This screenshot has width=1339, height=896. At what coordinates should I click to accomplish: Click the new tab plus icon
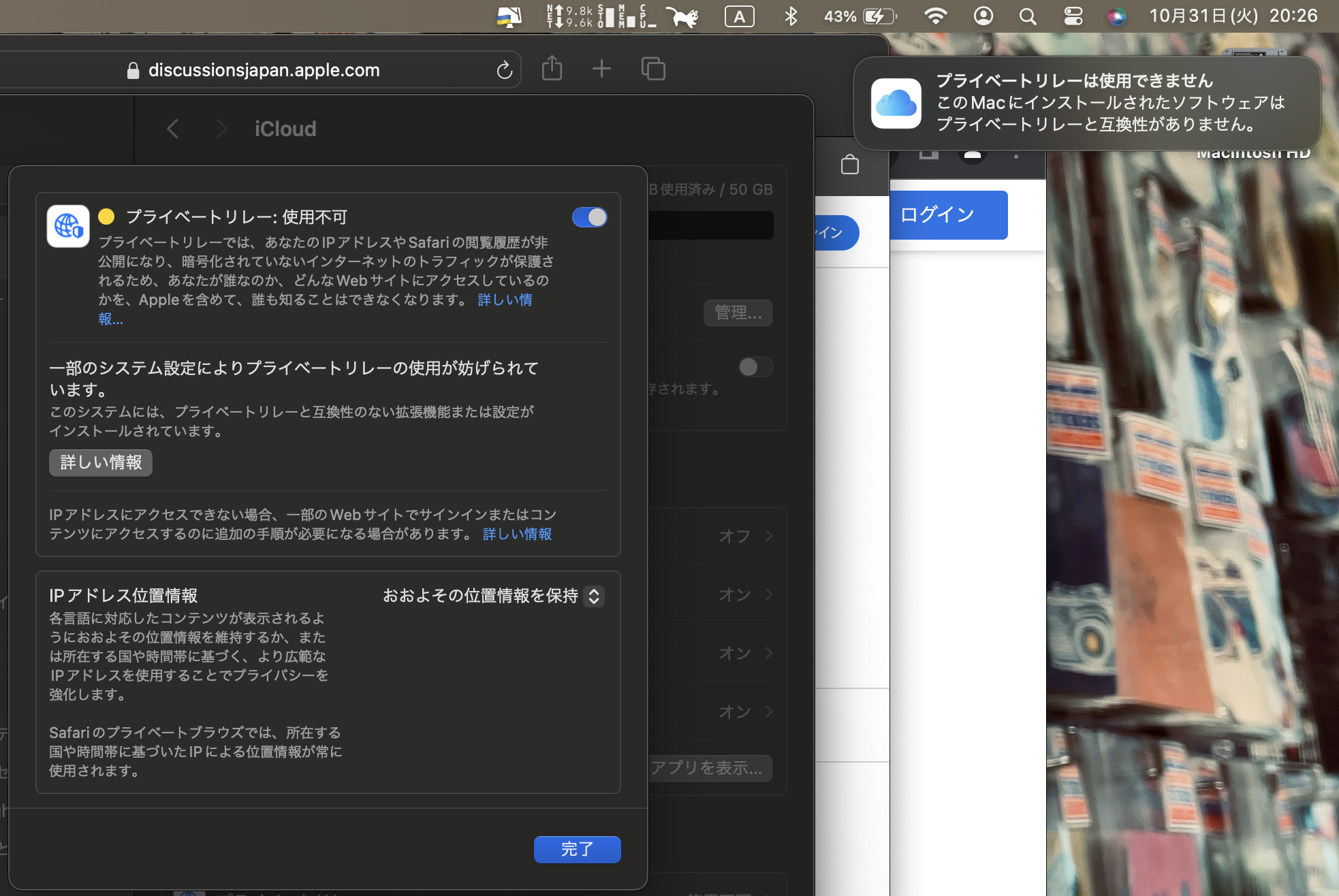601,69
